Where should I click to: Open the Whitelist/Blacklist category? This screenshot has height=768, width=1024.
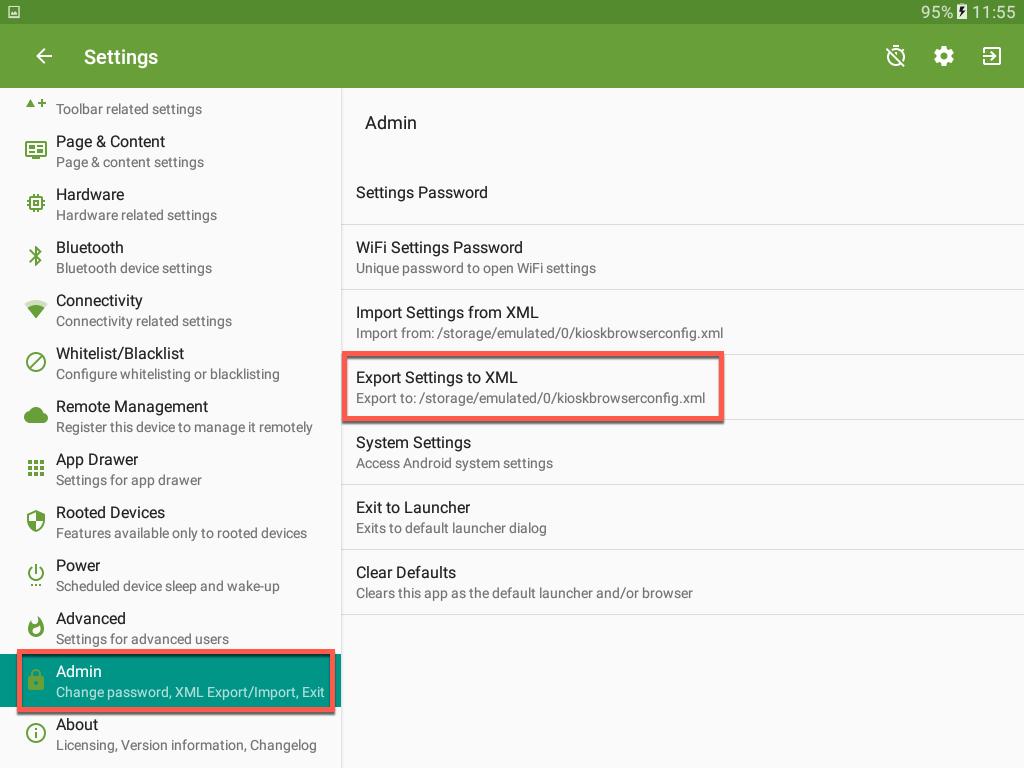click(x=170, y=362)
